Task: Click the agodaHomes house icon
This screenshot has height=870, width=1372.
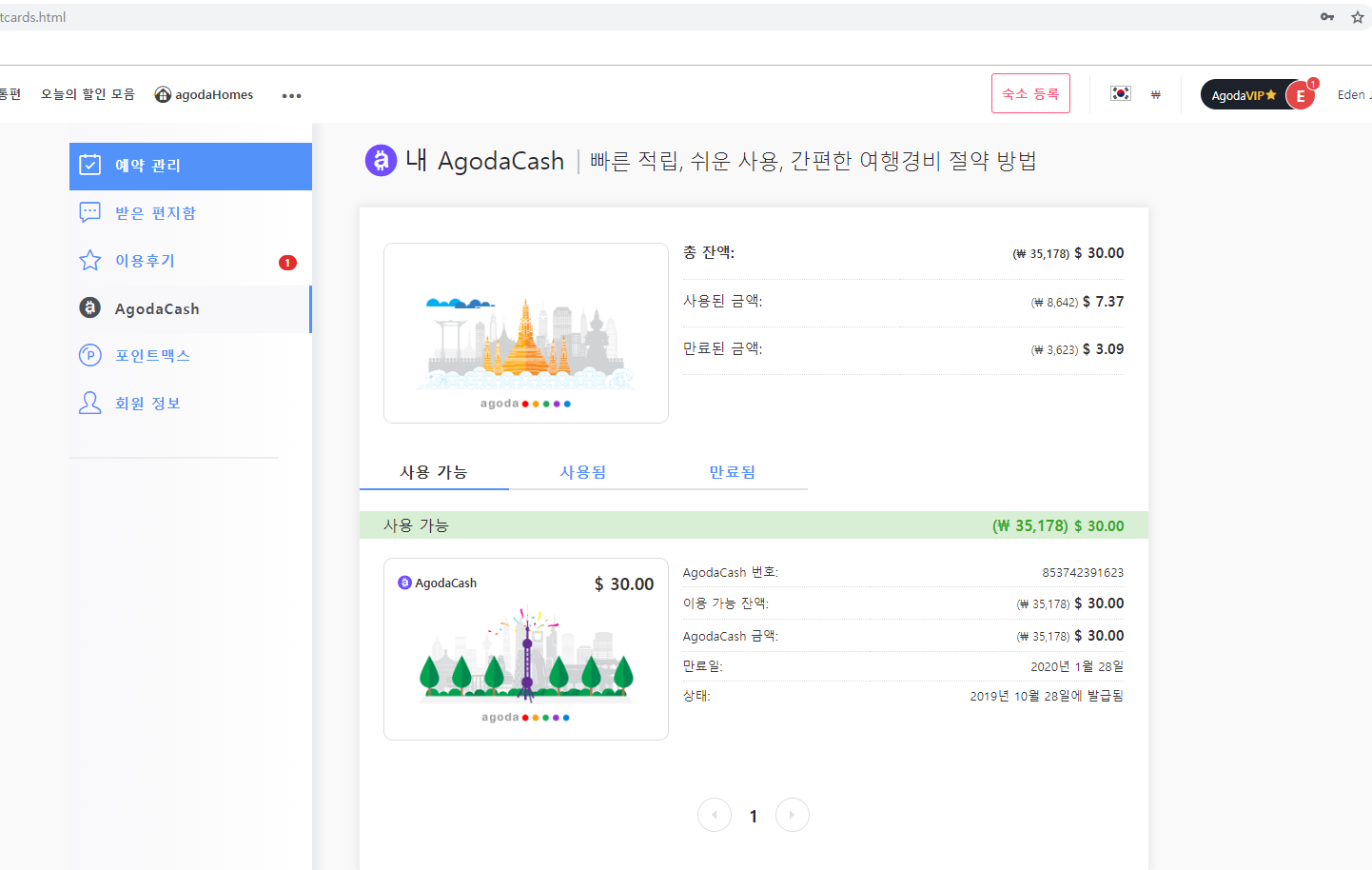Action: tap(163, 94)
